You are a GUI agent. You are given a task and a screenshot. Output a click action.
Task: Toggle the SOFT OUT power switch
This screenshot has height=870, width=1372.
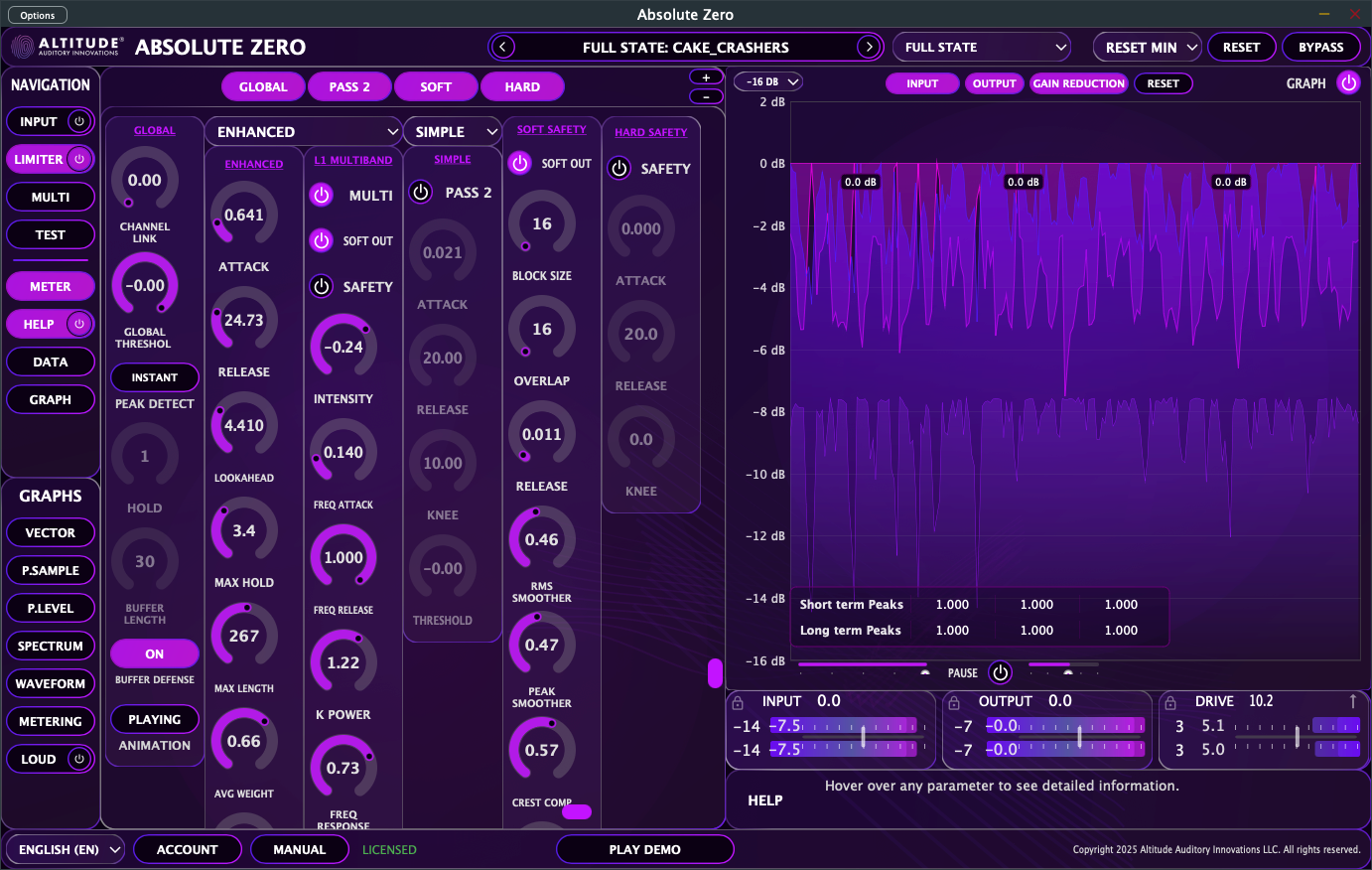tap(520, 164)
